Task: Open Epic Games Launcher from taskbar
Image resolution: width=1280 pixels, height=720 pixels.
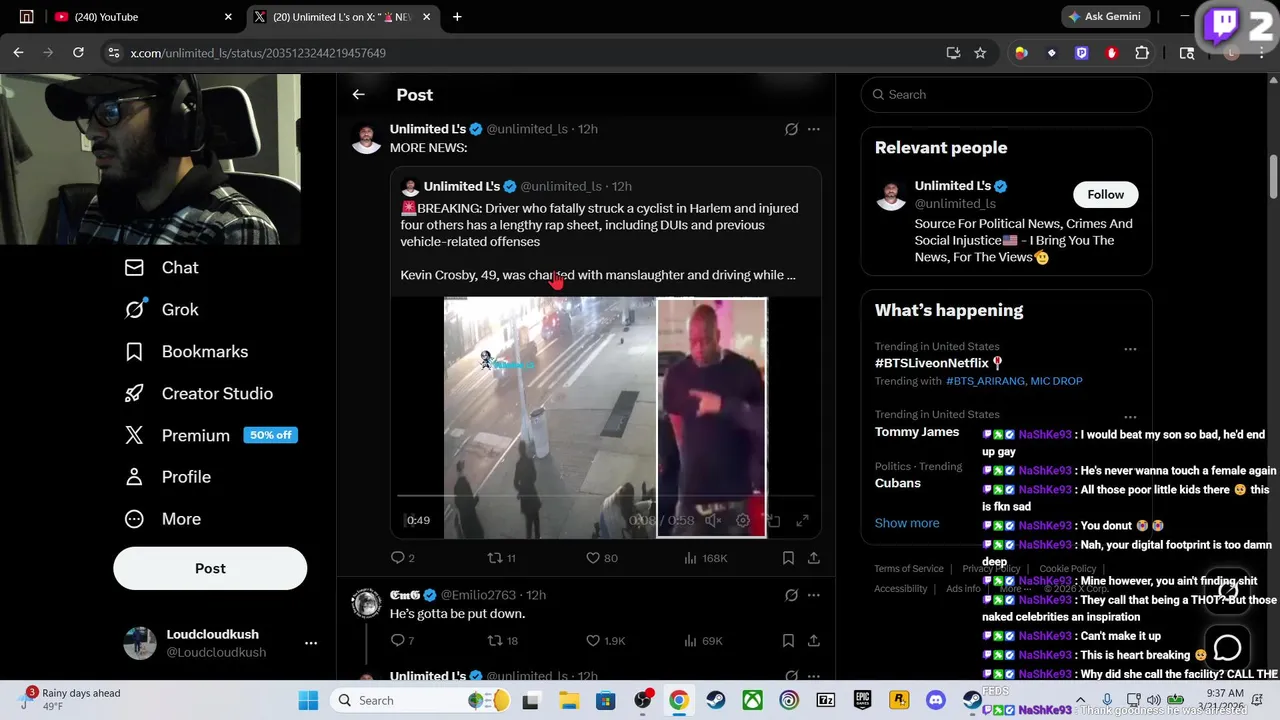Action: [862, 700]
